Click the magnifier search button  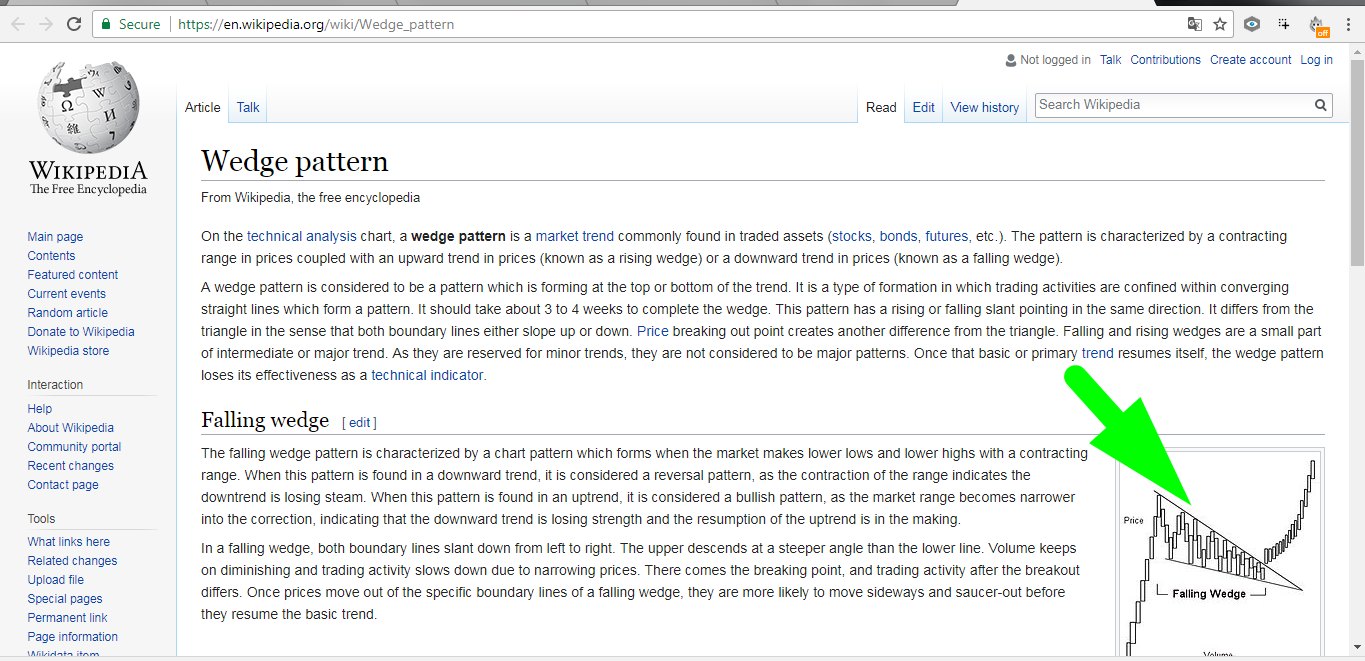click(x=1321, y=105)
